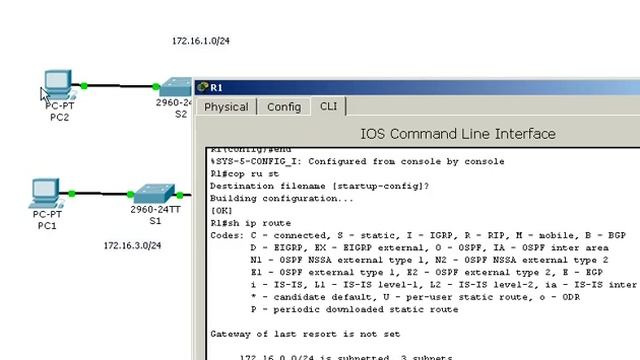Switch to the Config tab
640x360 pixels.
(x=284, y=107)
